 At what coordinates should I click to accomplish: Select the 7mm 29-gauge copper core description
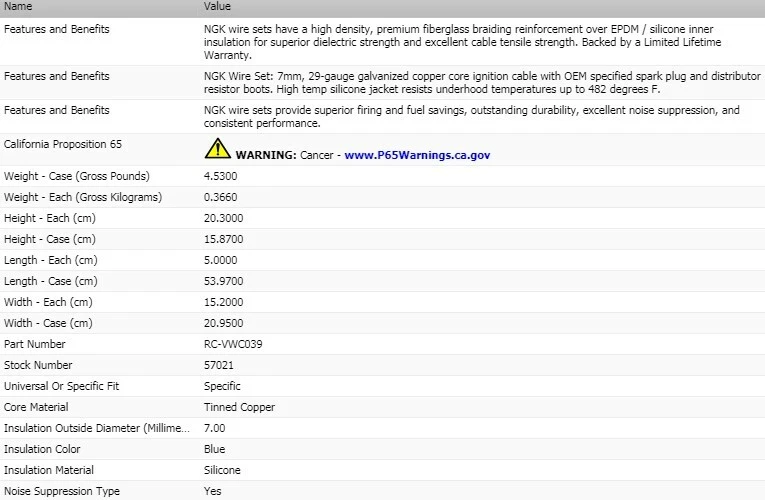coord(482,82)
